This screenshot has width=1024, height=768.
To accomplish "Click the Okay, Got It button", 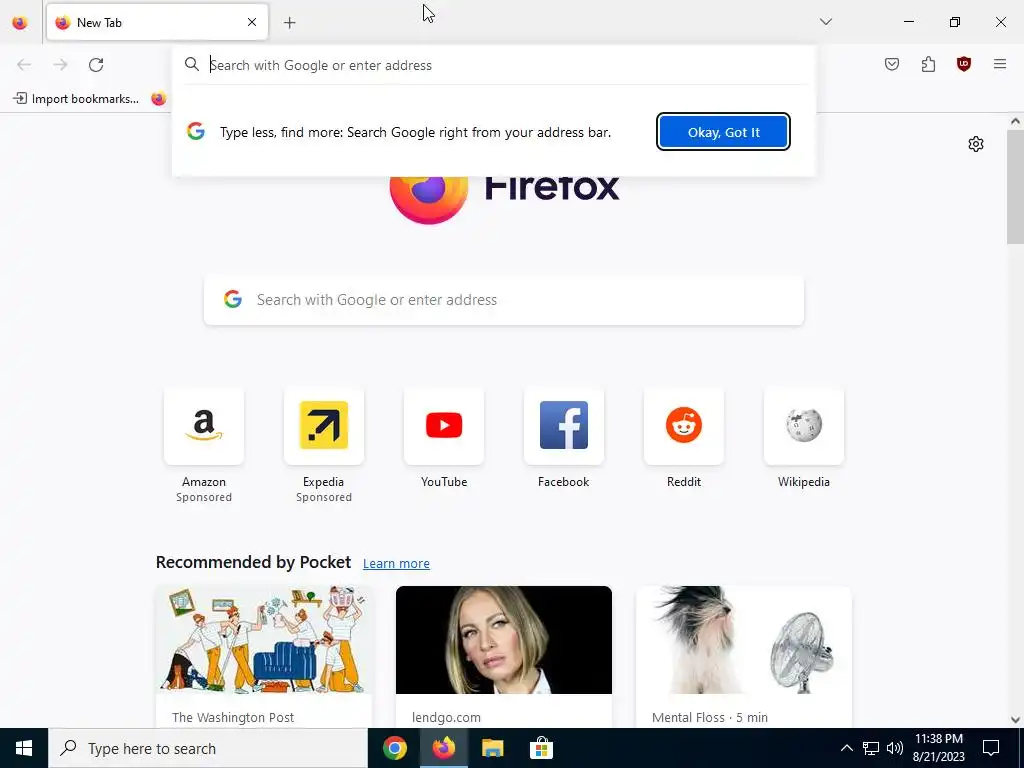I will [724, 132].
